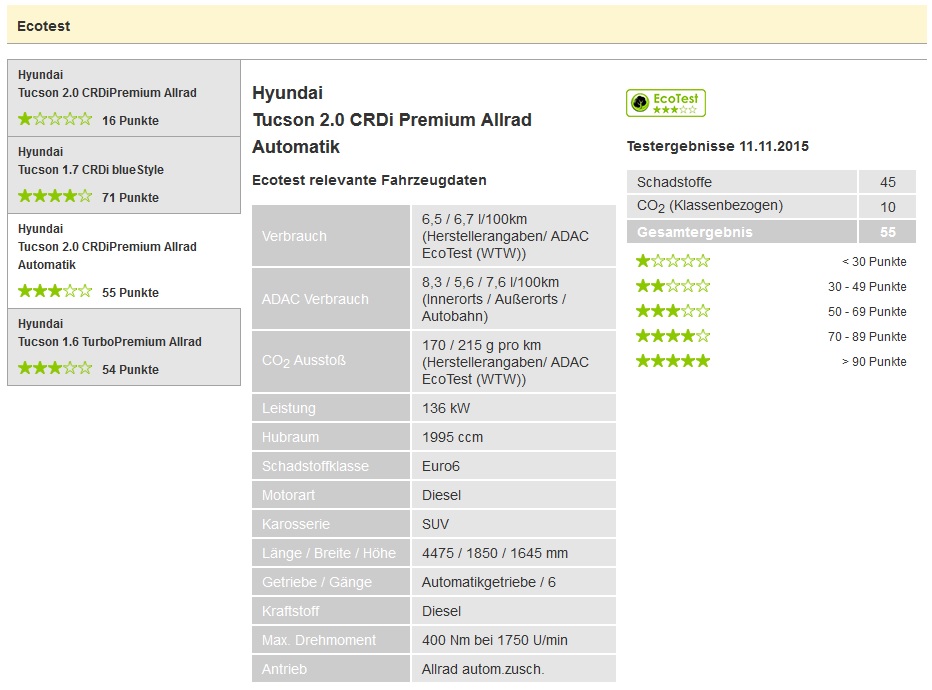
Task: Click the '400 Nm bei 1750 U/min' value
Action: tap(495, 640)
